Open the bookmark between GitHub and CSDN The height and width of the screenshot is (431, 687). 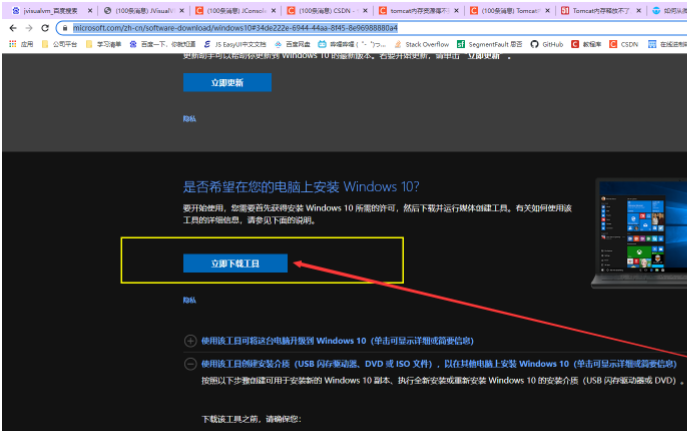click(x=586, y=44)
